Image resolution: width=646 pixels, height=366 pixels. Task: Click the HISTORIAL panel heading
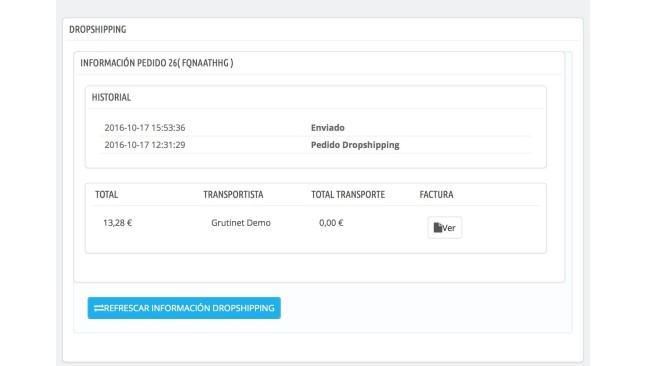pyautogui.click(x=111, y=97)
